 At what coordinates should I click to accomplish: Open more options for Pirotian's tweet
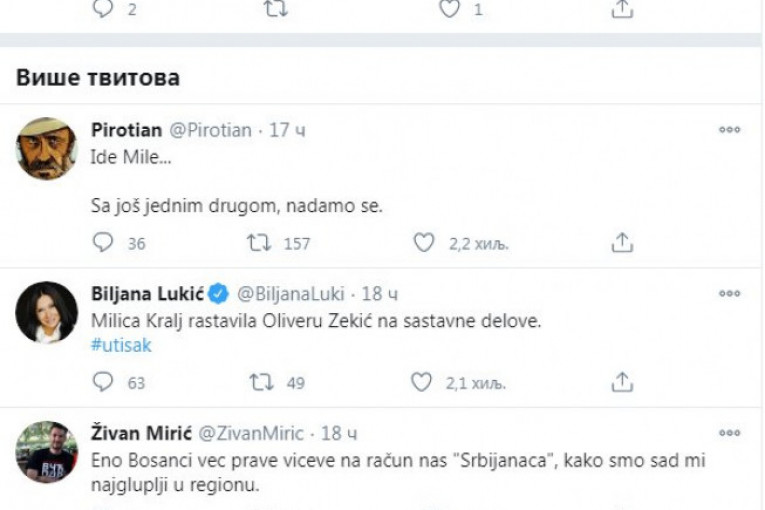pyautogui.click(x=730, y=131)
